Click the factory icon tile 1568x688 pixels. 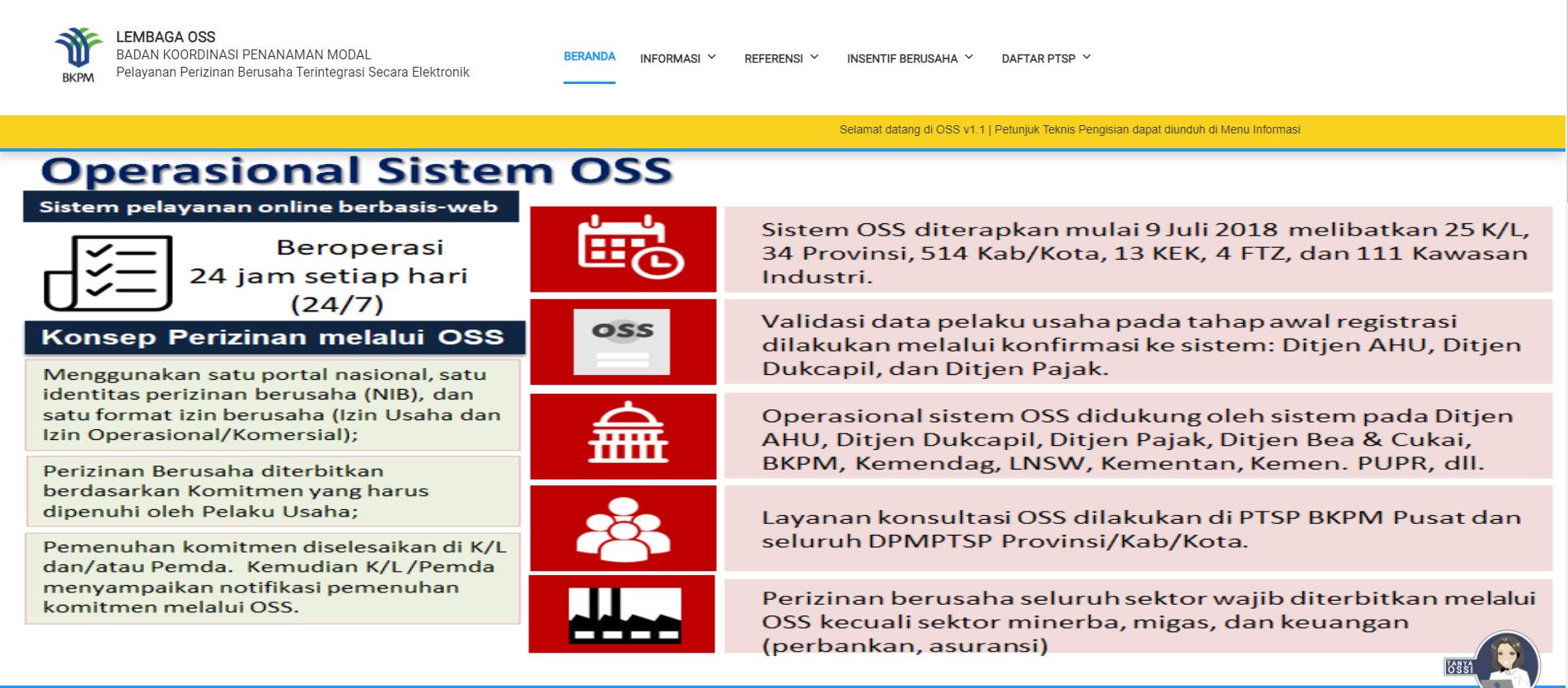623,615
